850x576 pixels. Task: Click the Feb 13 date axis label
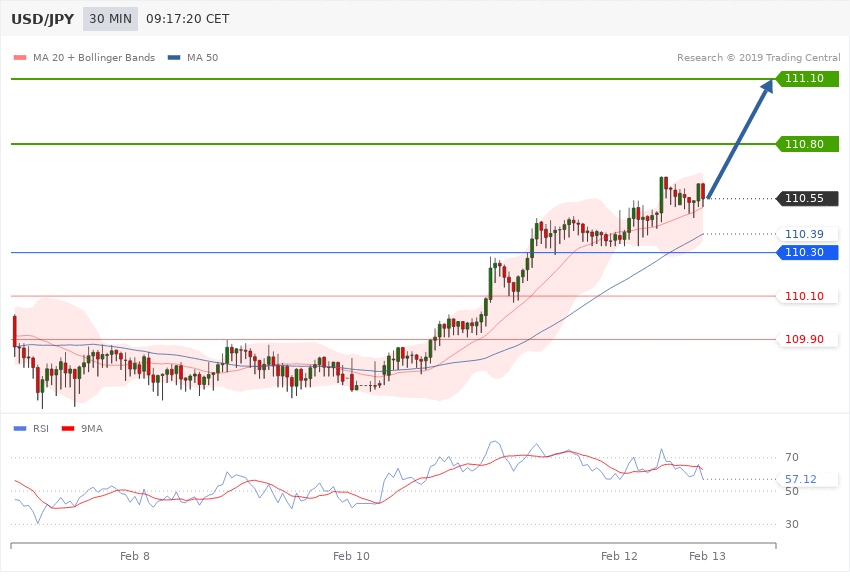click(707, 556)
